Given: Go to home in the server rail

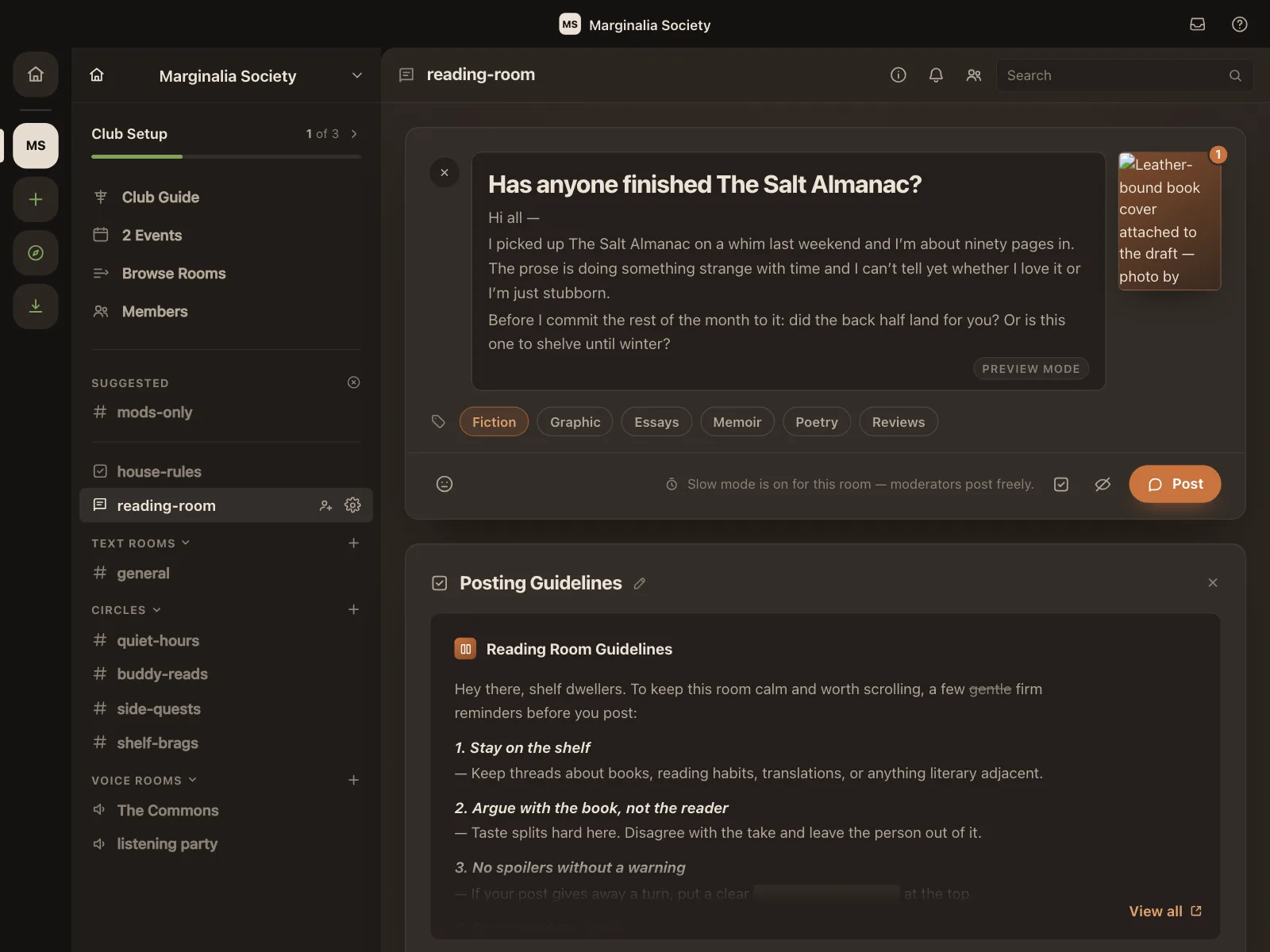Looking at the screenshot, I should (36, 75).
